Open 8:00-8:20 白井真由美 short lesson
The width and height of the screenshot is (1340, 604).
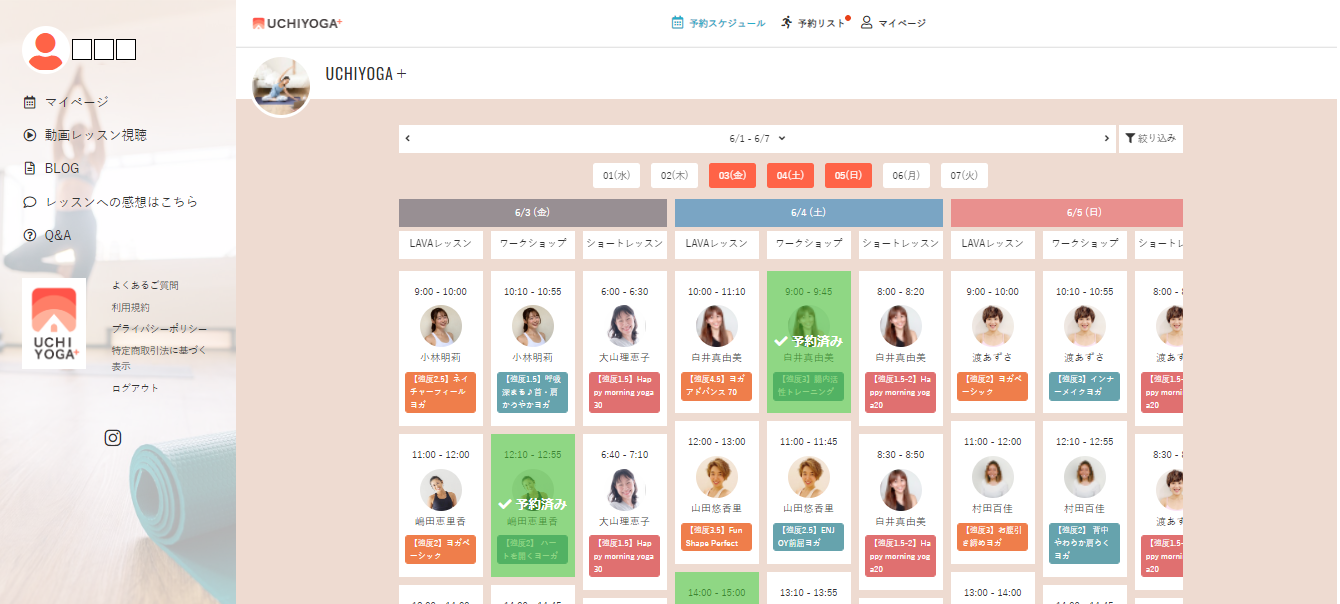point(901,346)
